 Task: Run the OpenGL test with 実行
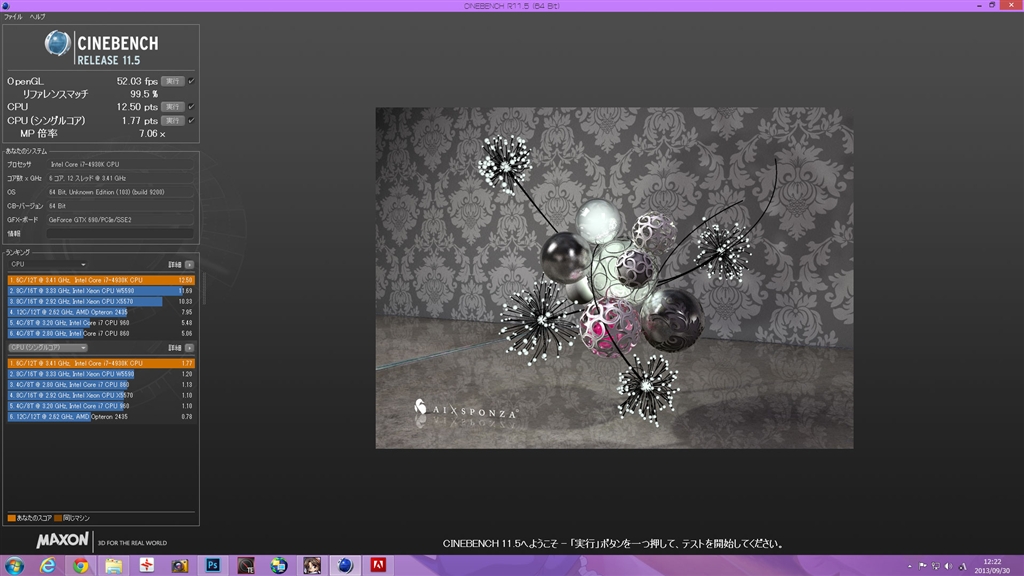pyautogui.click(x=172, y=81)
